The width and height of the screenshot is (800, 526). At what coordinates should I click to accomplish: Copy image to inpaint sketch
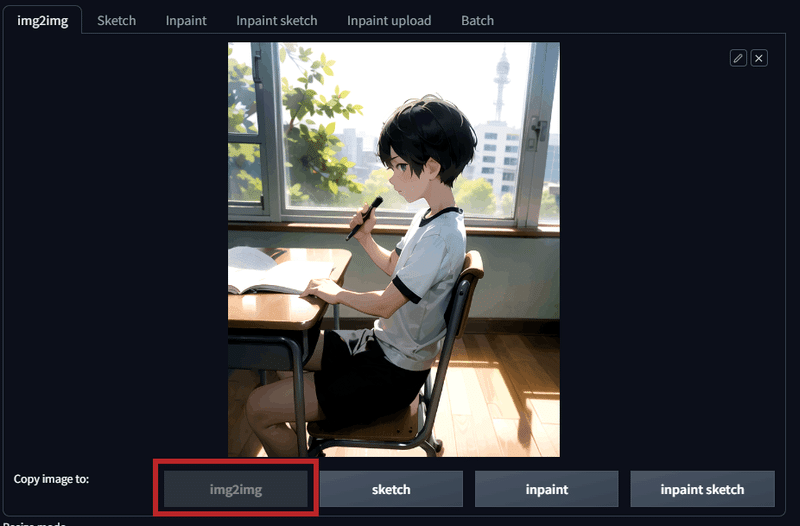tap(702, 489)
